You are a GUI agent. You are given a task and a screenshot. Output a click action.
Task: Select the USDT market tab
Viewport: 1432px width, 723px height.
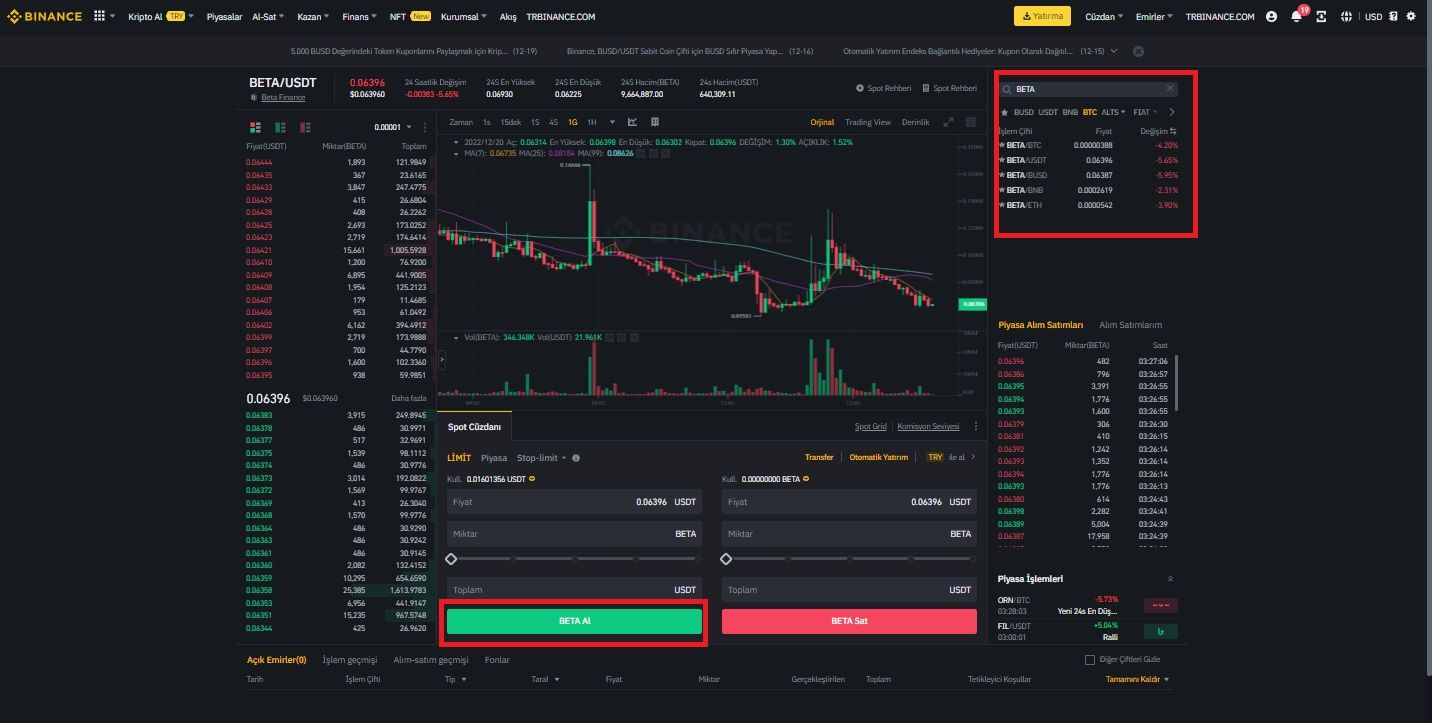pos(1048,112)
